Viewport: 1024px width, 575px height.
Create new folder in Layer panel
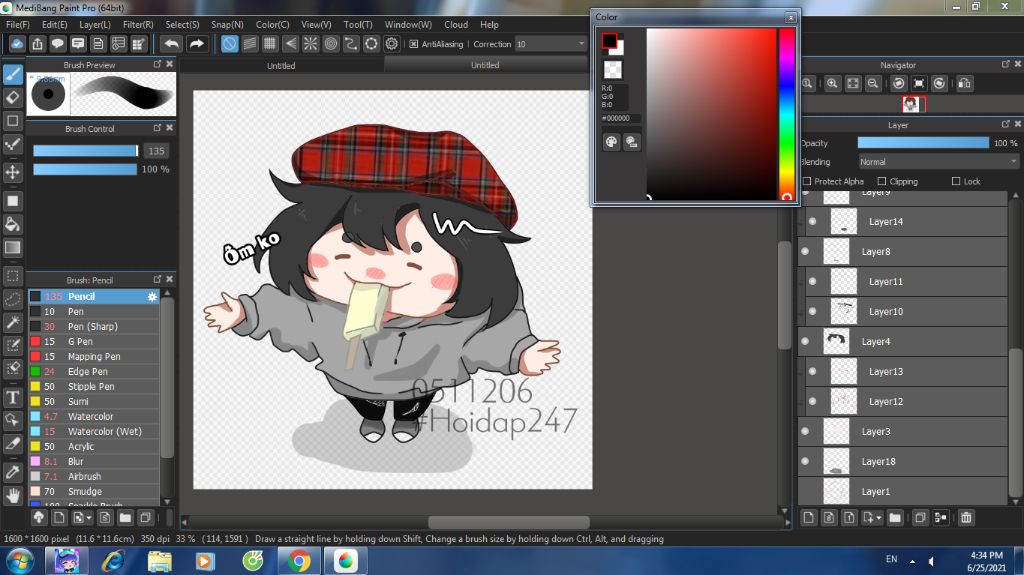pos(895,518)
